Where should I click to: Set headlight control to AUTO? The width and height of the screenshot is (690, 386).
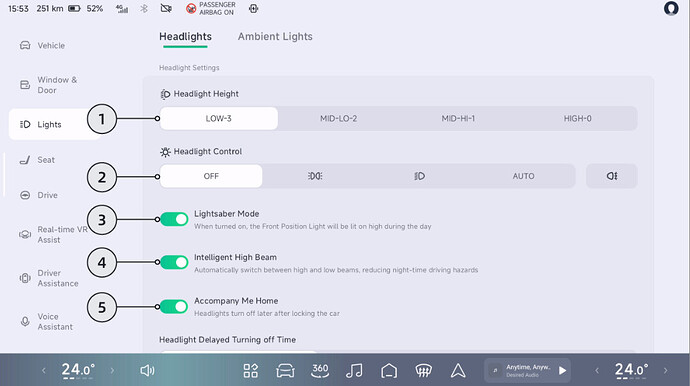[523, 176]
